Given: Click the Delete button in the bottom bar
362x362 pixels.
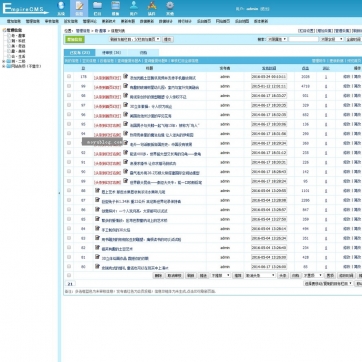Looking at the screenshot, I should [158, 276].
